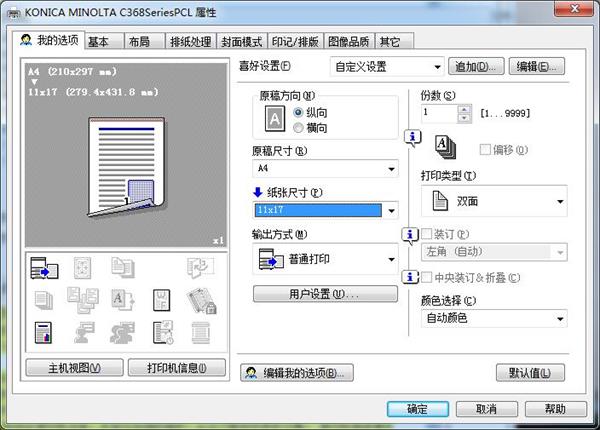This screenshot has height=430, width=600.
Task: Click the 取消 cancel button
Action: (x=487, y=409)
